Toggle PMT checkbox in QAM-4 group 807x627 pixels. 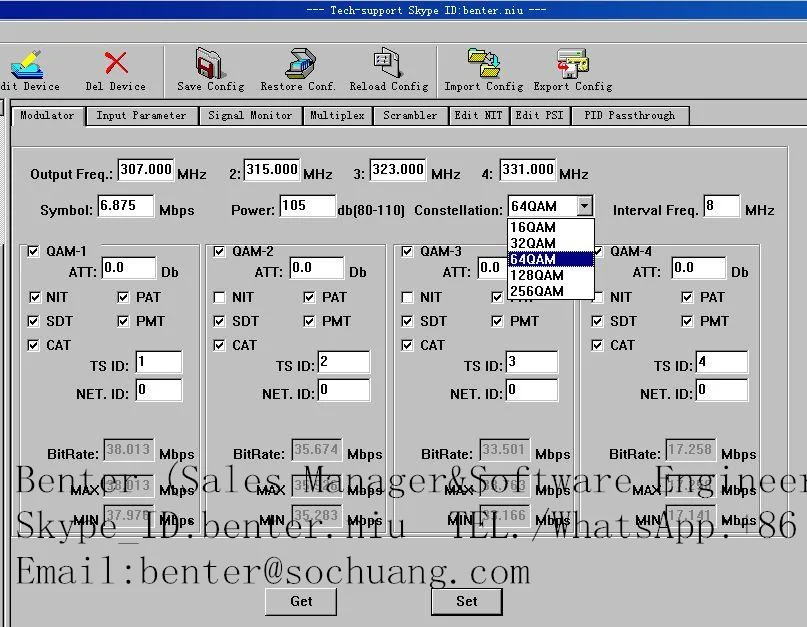[687, 321]
